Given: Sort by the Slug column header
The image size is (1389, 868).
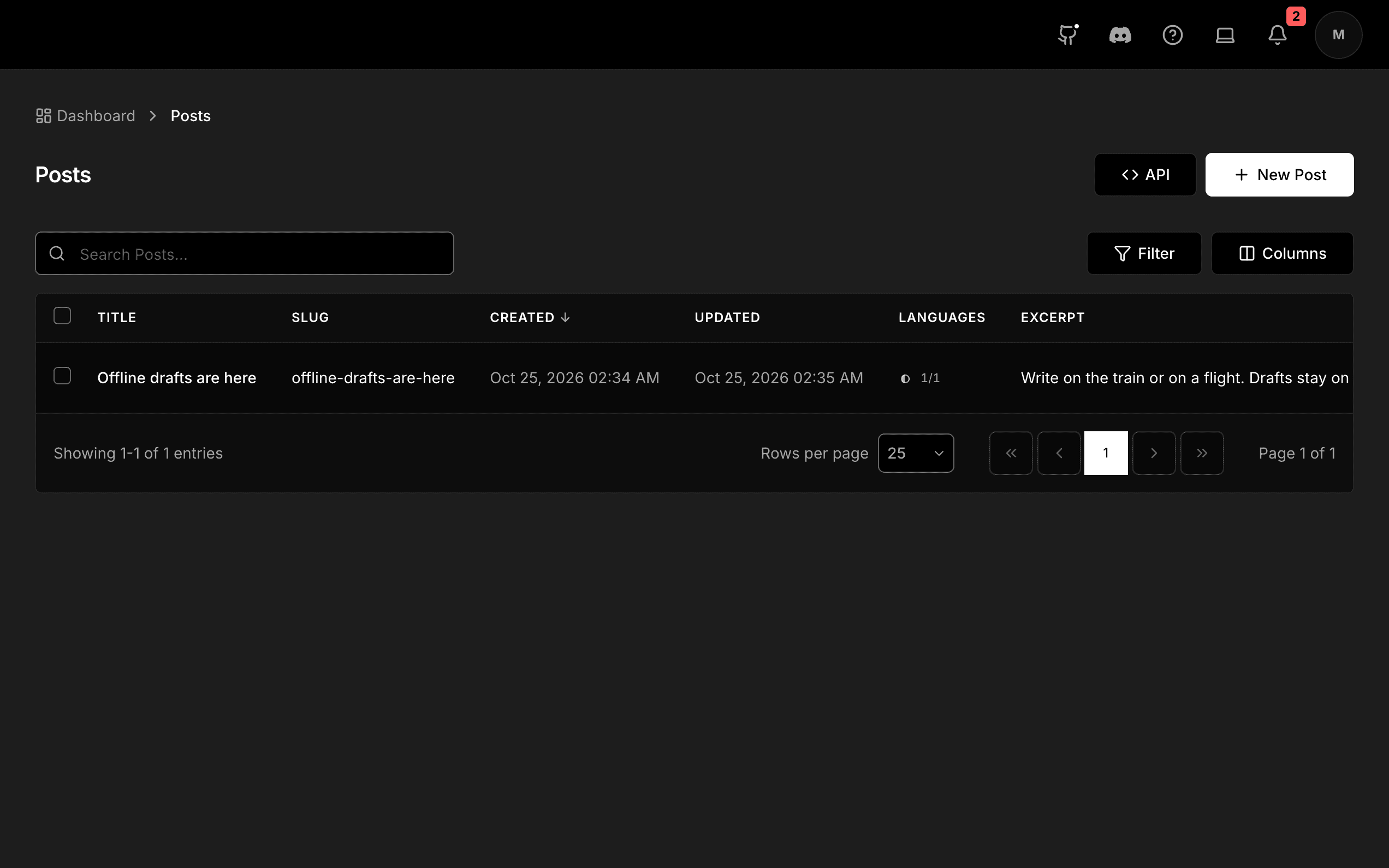Looking at the screenshot, I should 310,318.
